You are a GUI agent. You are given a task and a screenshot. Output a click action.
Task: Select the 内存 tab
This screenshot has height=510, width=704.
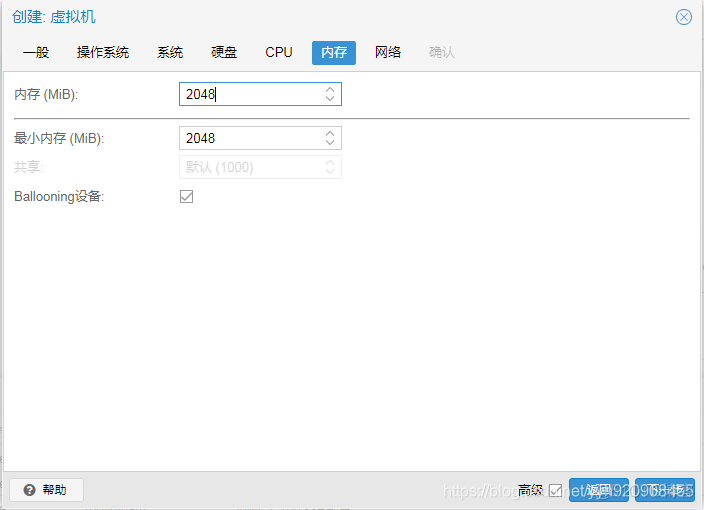point(334,53)
